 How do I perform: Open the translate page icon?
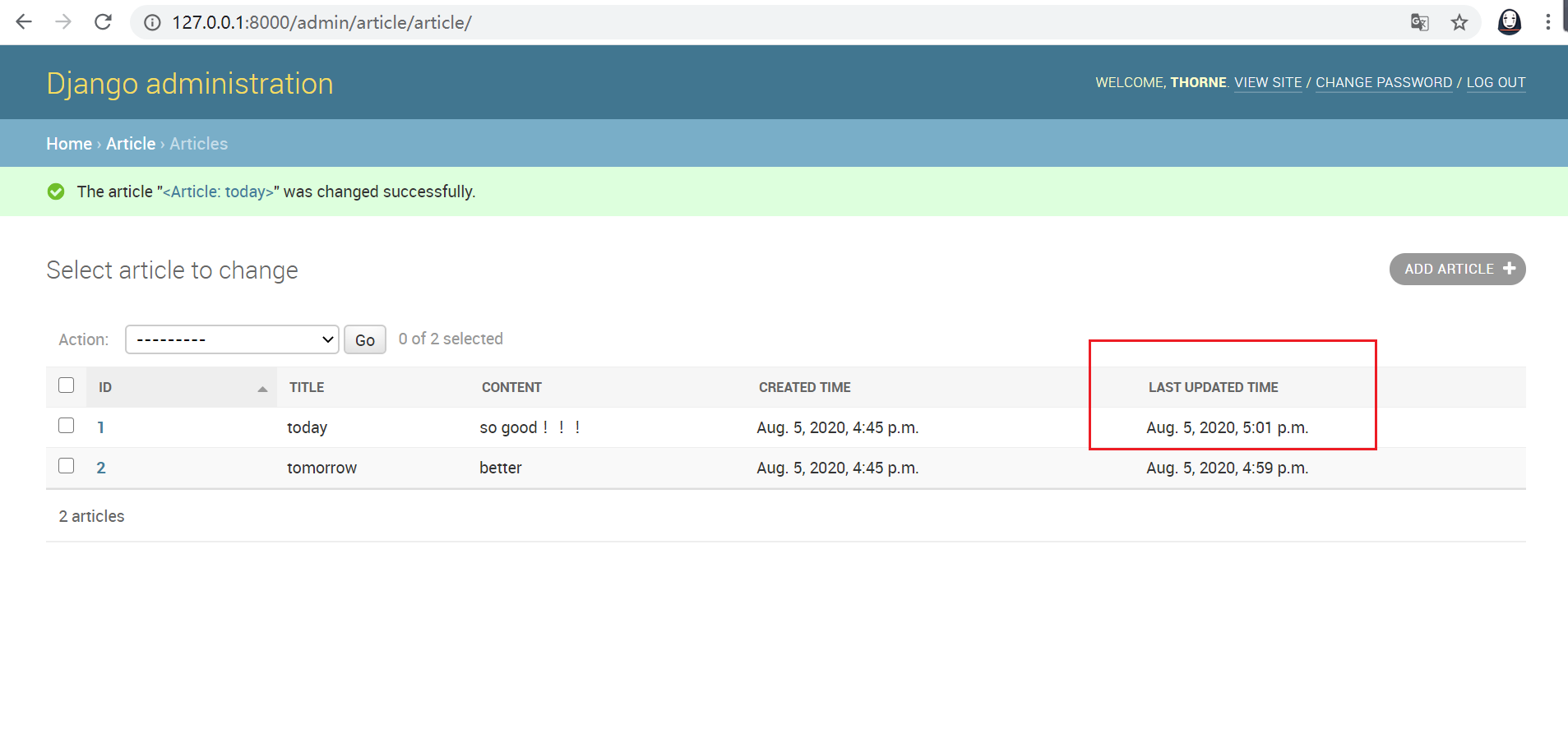[x=1419, y=23]
